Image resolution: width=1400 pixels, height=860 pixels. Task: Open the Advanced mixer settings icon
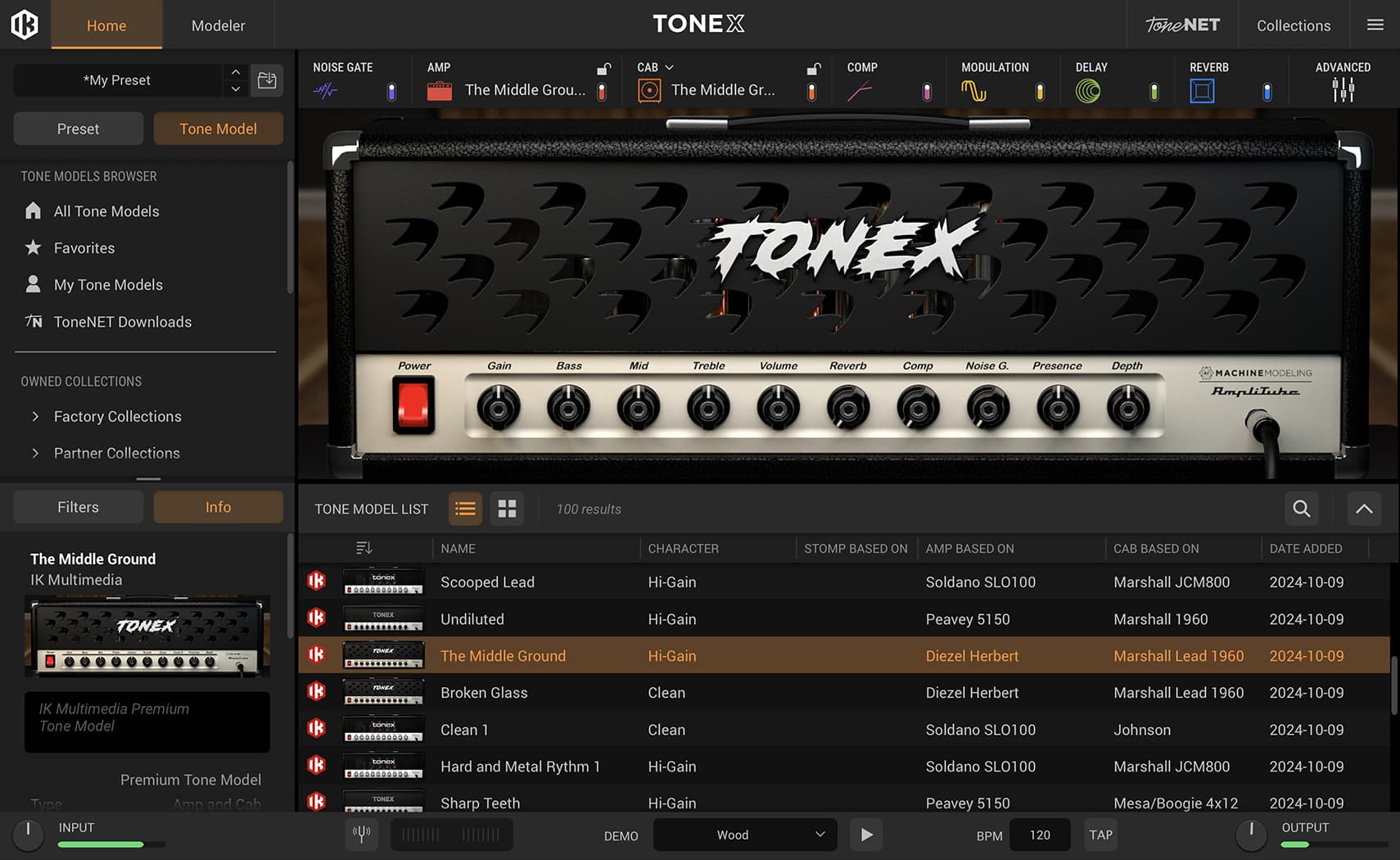(x=1342, y=90)
